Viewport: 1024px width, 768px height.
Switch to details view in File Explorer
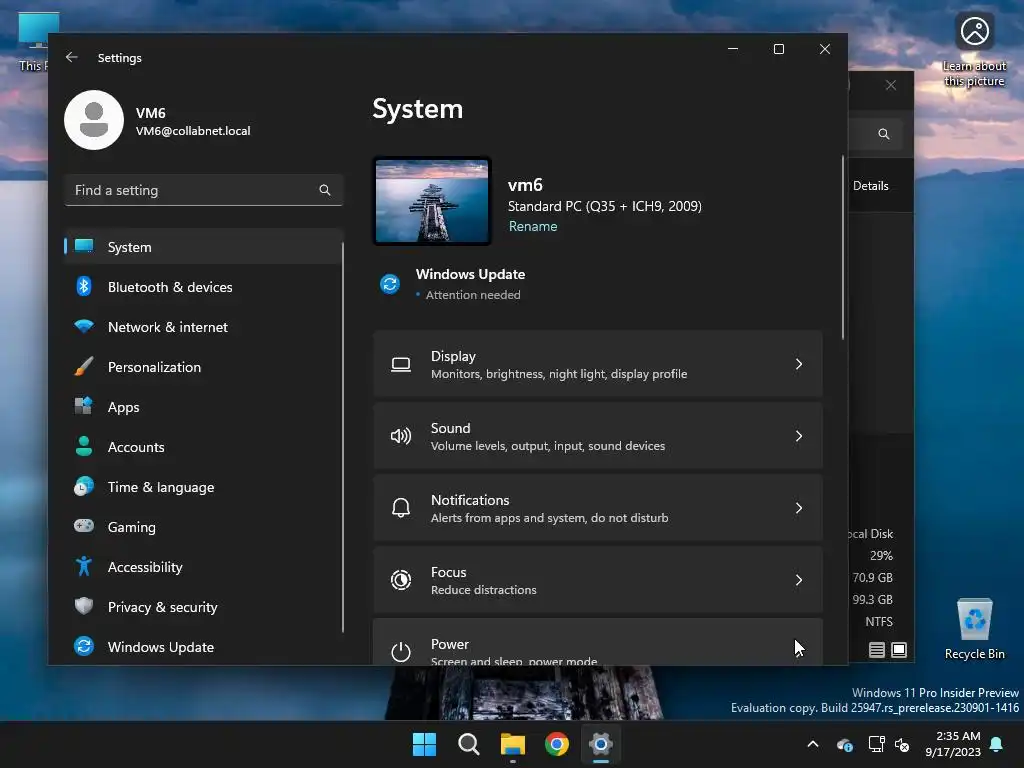pyautogui.click(x=877, y=650)
